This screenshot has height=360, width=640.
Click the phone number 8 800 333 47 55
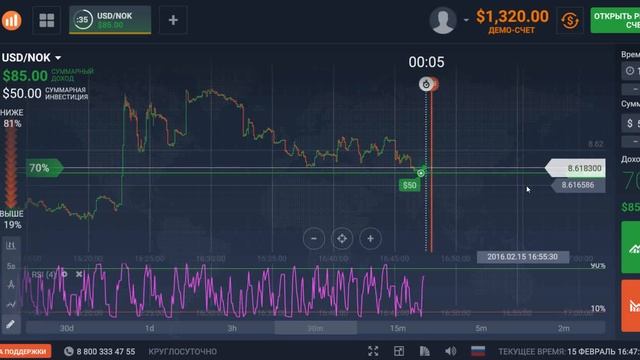pyautogui.click(x=105, y=351)
